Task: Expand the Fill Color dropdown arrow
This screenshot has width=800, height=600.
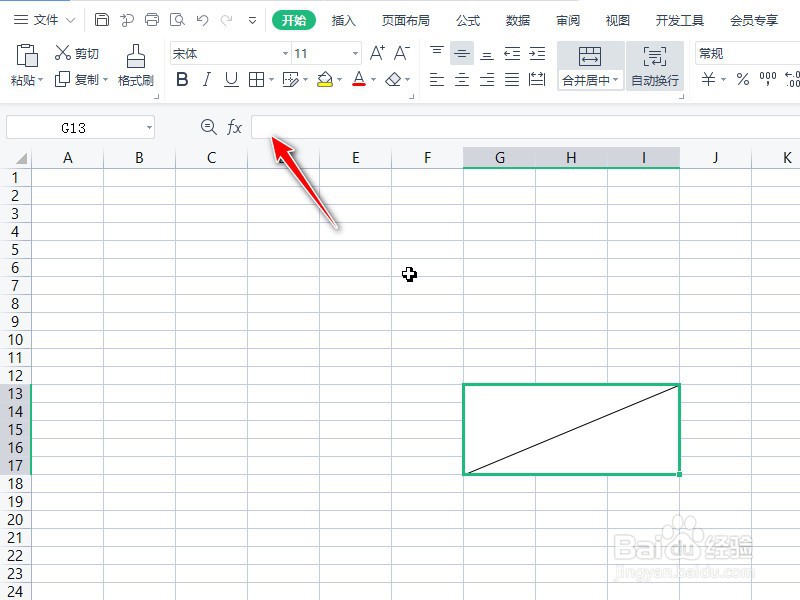Action: (x=340, y=80)
